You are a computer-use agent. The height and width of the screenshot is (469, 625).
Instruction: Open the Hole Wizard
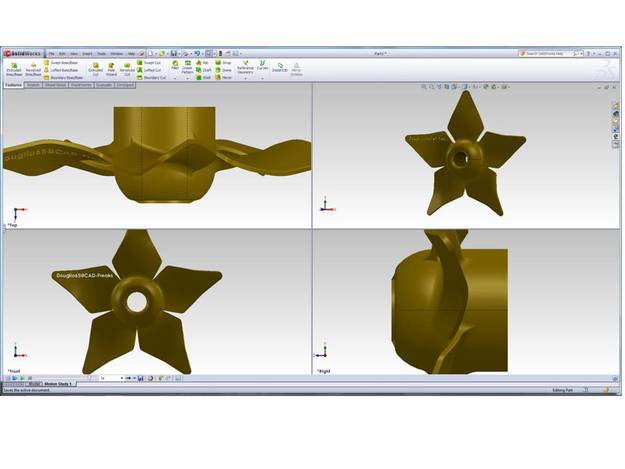(x=111, y=69)
